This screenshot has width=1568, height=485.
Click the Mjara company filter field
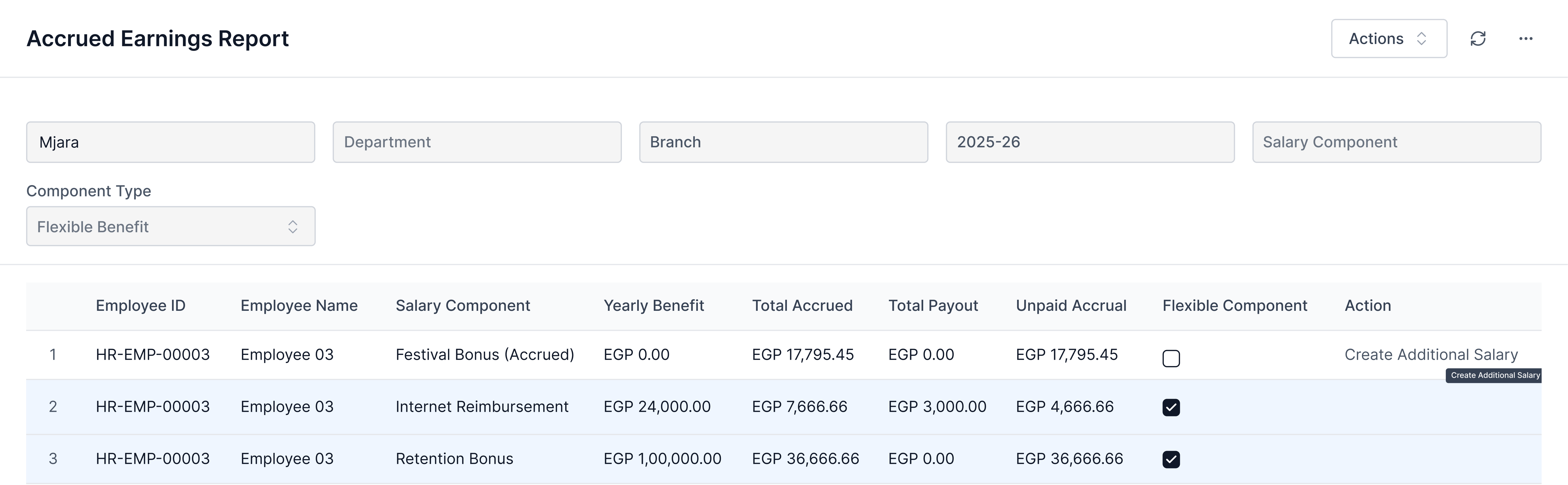170,142
